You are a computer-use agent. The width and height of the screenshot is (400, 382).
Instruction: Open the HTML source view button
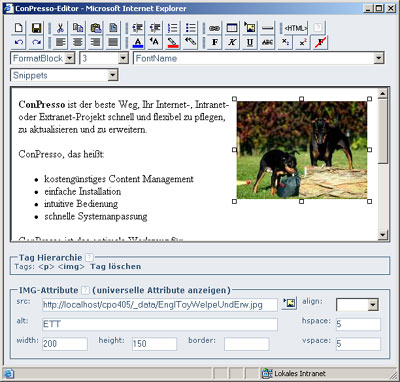[x=296, y=28]
